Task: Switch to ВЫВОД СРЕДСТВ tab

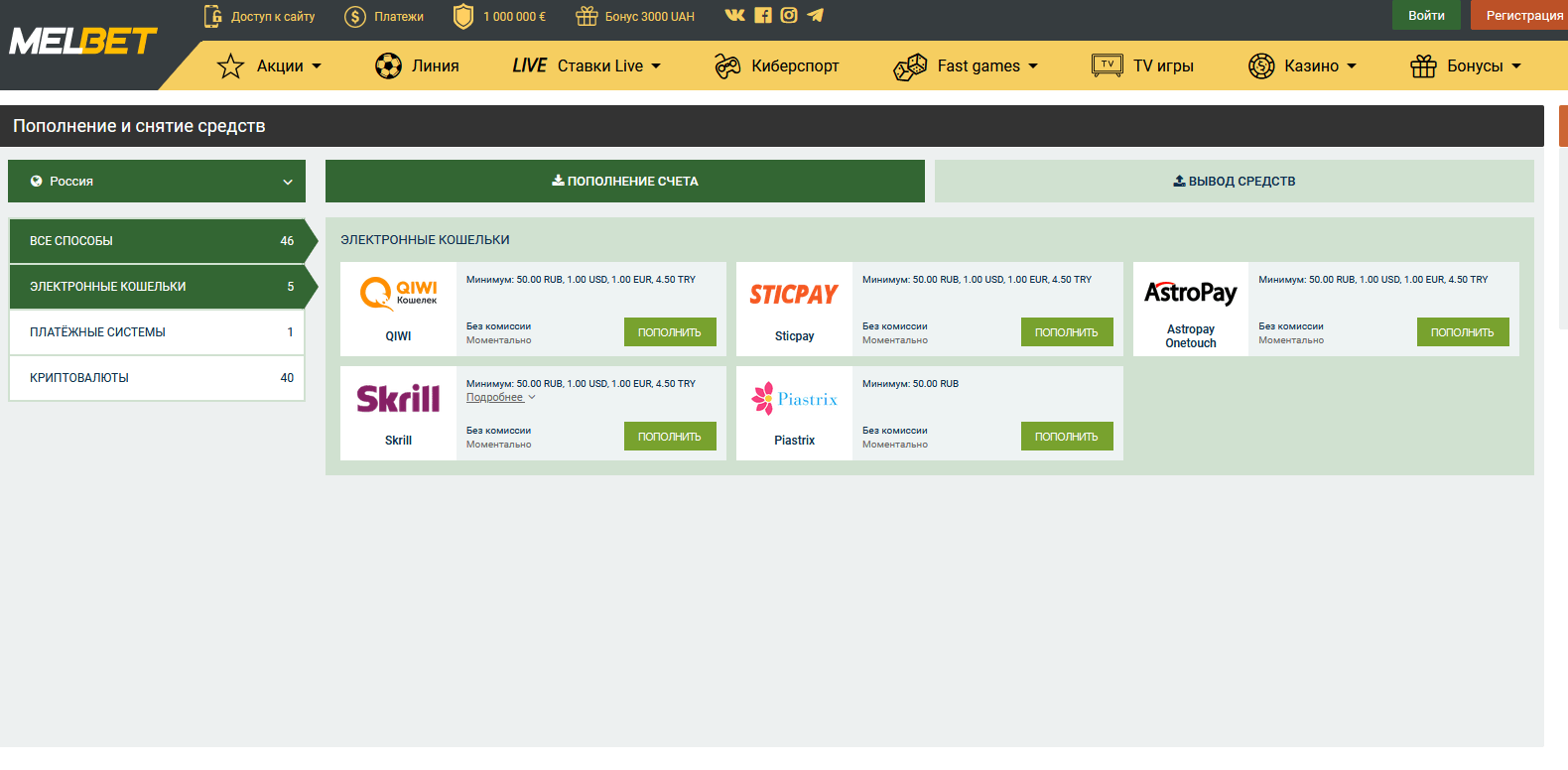Action: [x=1235, y=182]
